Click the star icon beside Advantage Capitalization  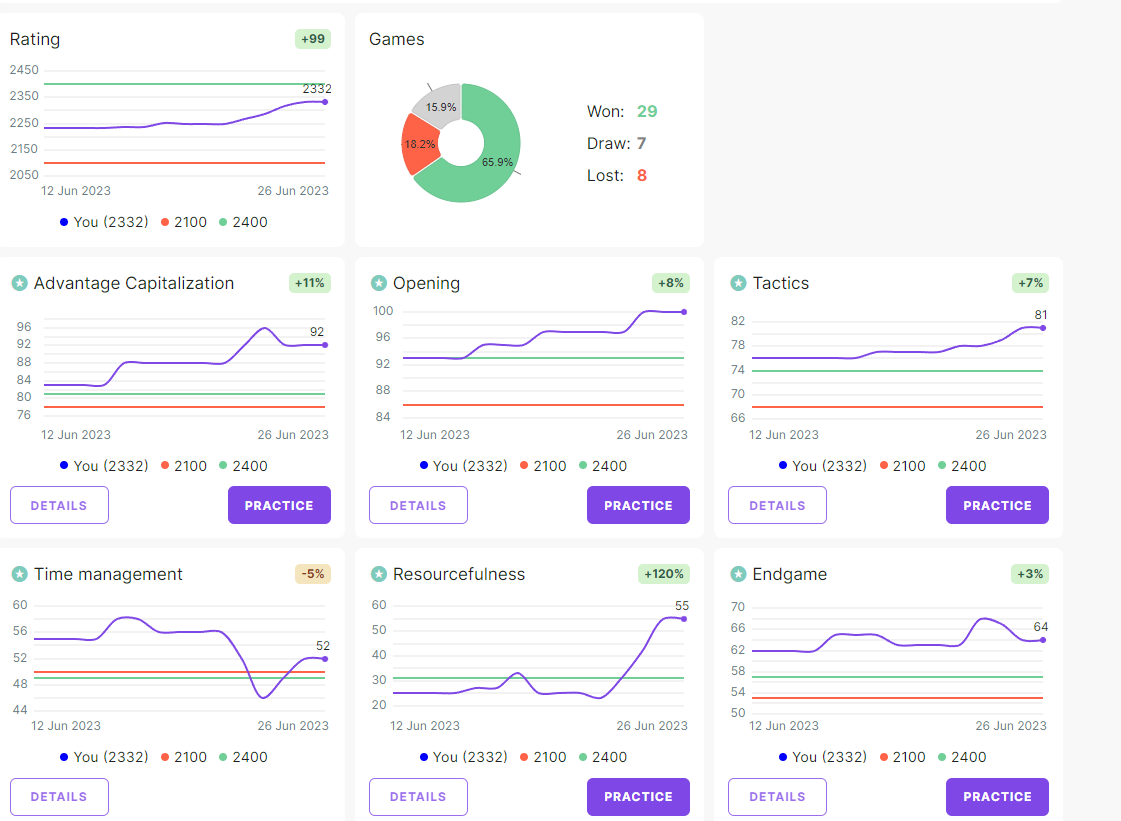19,283
